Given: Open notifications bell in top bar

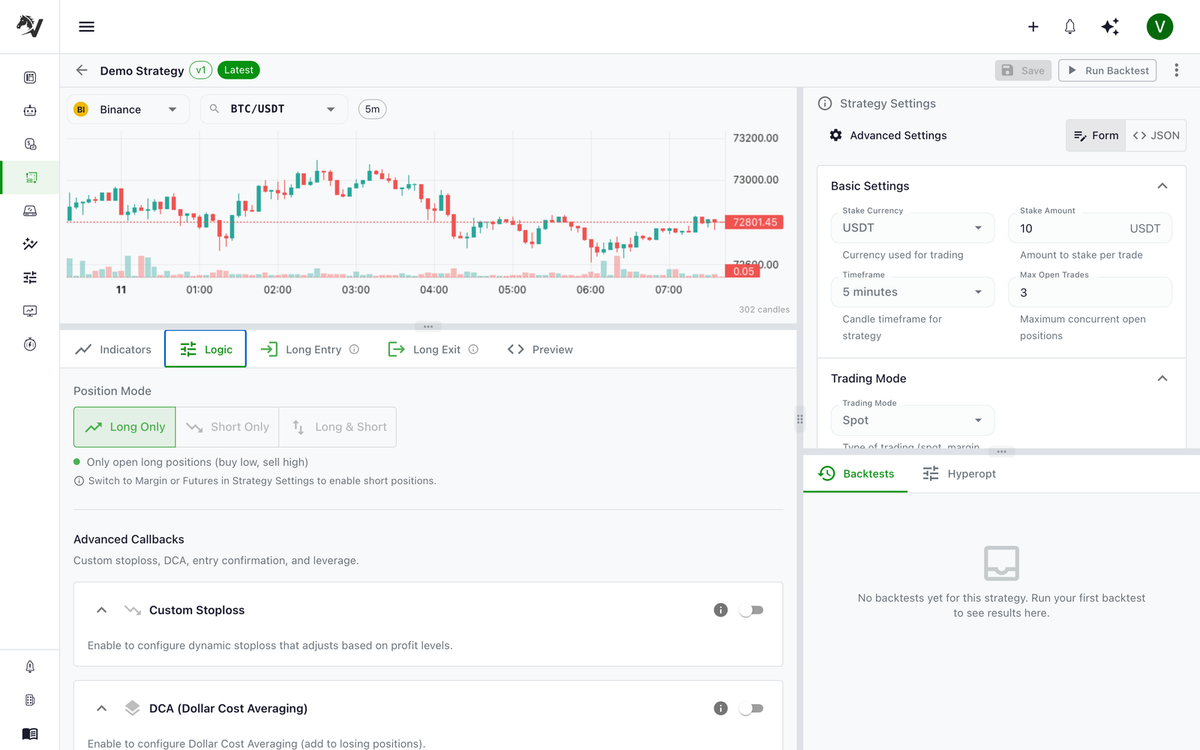Looking at the screenshot, I should point(1070,27).
